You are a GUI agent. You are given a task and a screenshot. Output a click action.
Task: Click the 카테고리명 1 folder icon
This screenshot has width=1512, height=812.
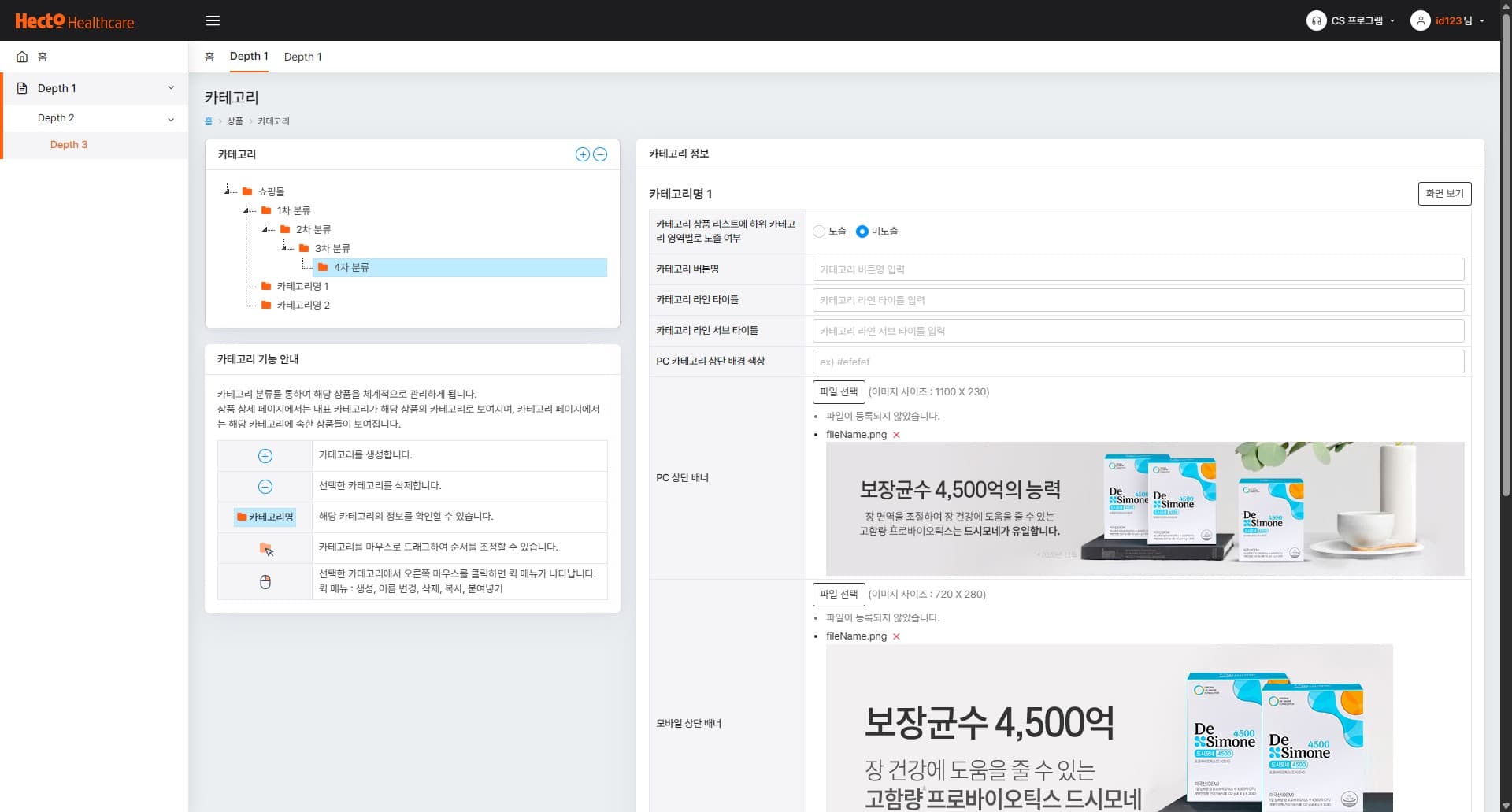pyautogui.click(x=266, y=286)
